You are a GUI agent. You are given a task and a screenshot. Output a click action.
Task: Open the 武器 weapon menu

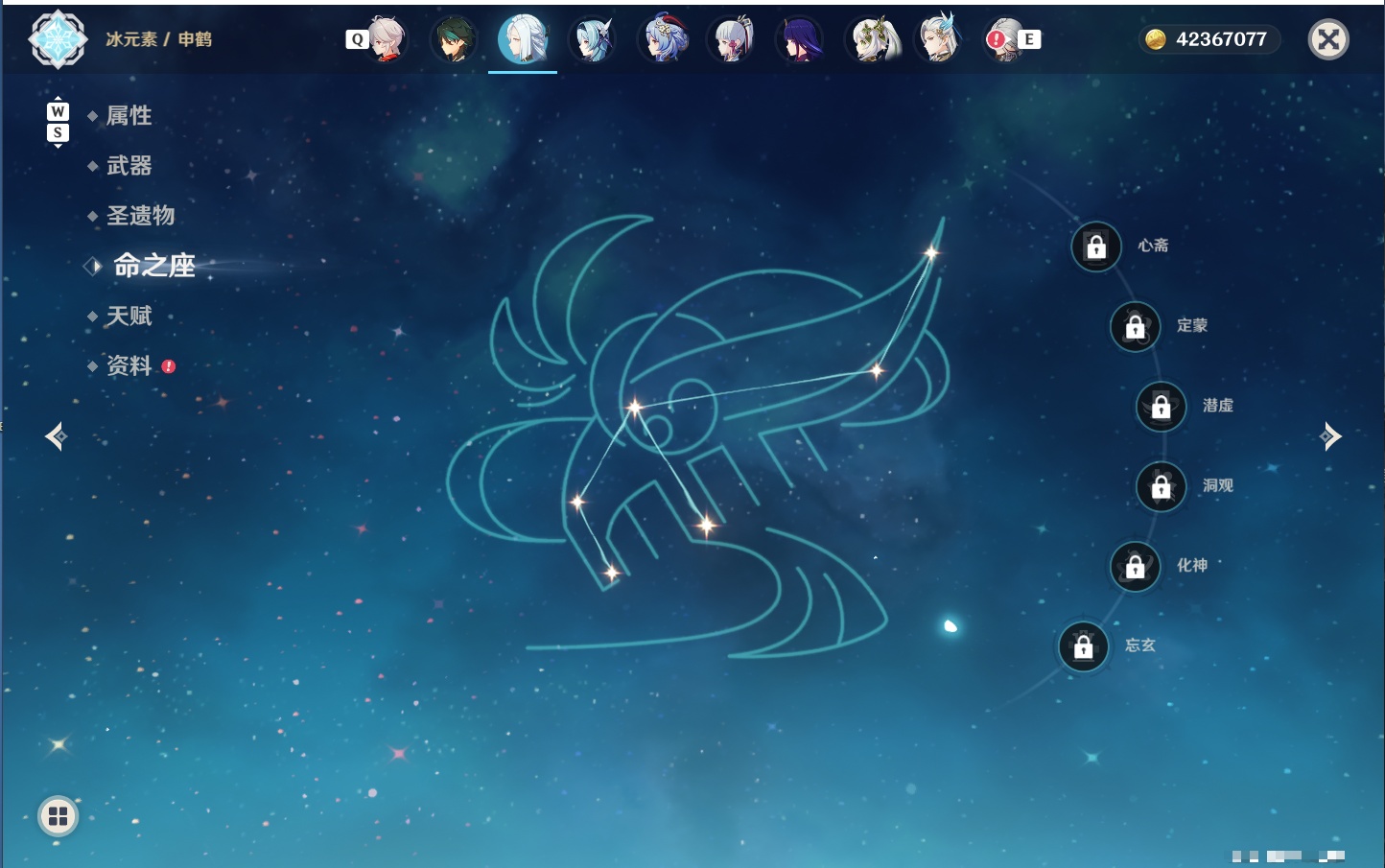[129, 166]
